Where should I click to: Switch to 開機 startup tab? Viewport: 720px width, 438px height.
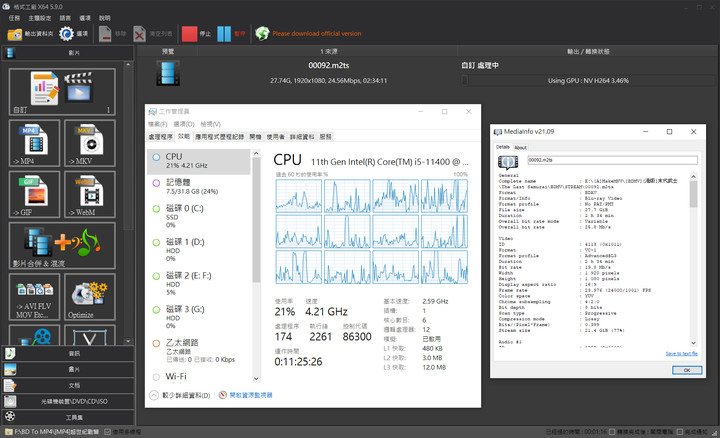coord(255,137)
